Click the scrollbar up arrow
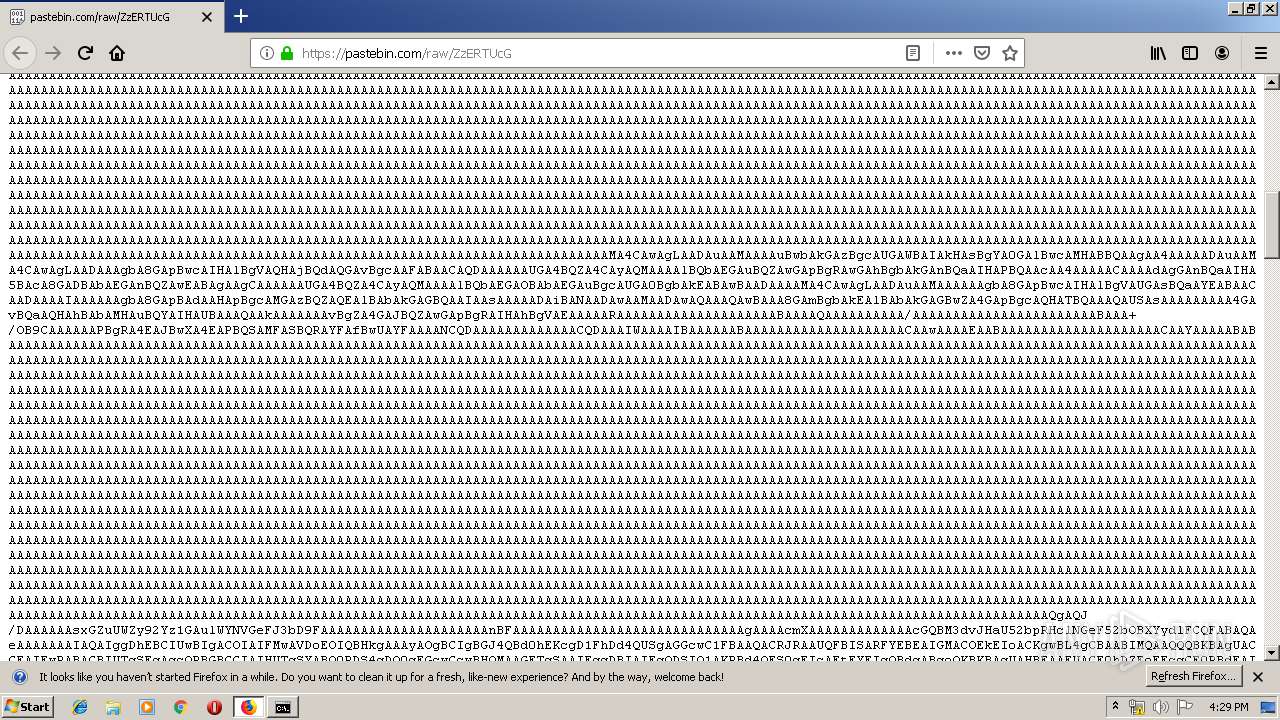Viewport: 1280px width, 720px height. 1272,81
